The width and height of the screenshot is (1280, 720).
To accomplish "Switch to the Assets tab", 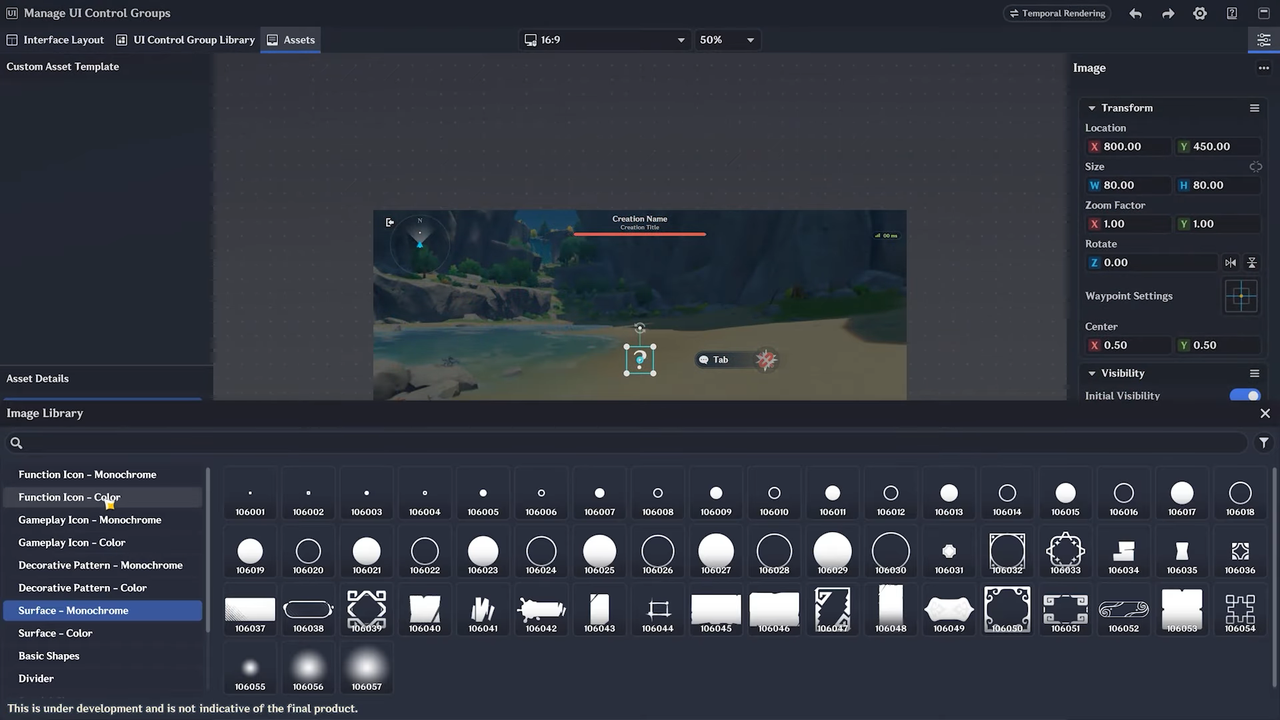I will (290, 40).
